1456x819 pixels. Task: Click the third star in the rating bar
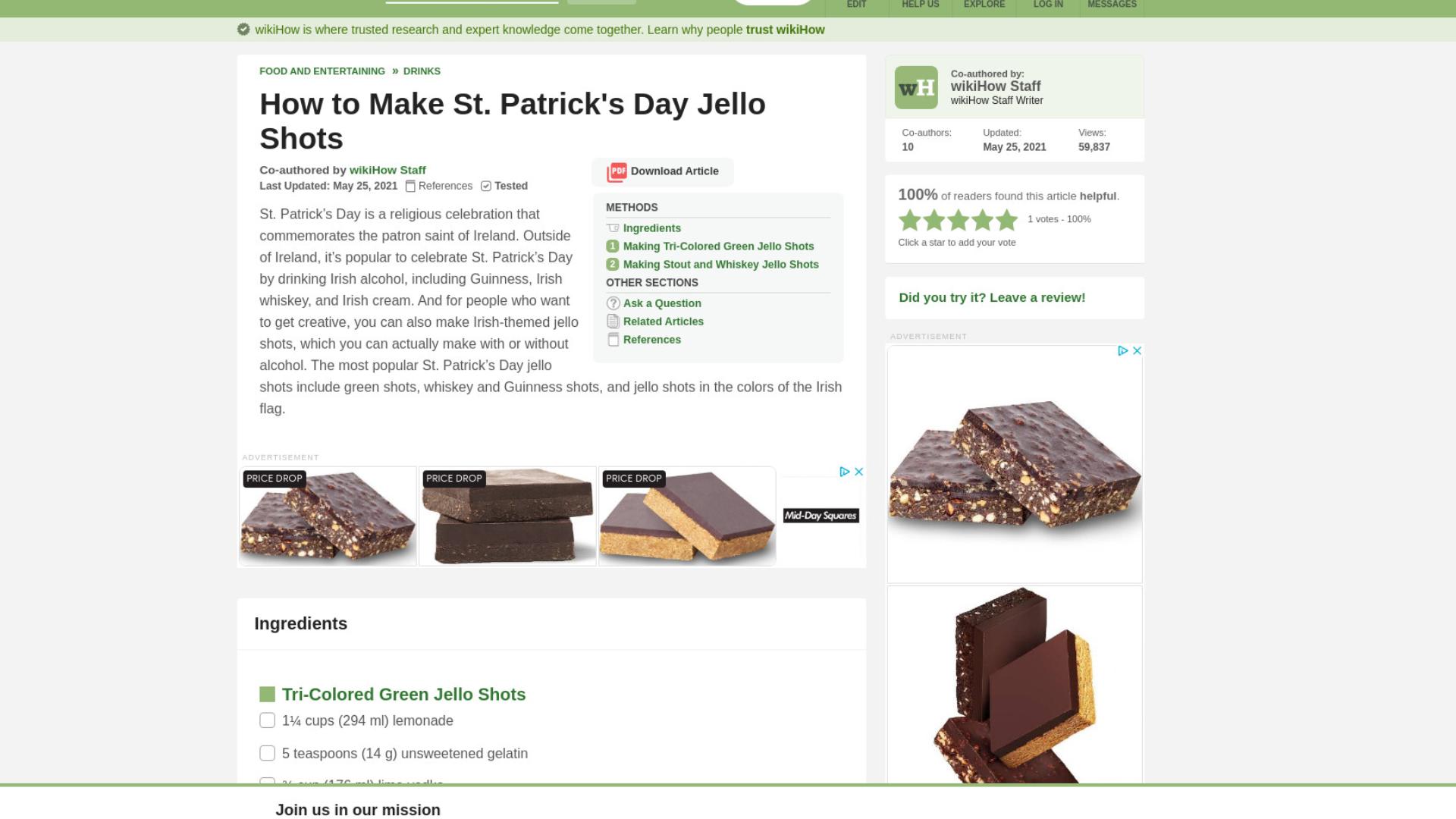pos(958,220)
